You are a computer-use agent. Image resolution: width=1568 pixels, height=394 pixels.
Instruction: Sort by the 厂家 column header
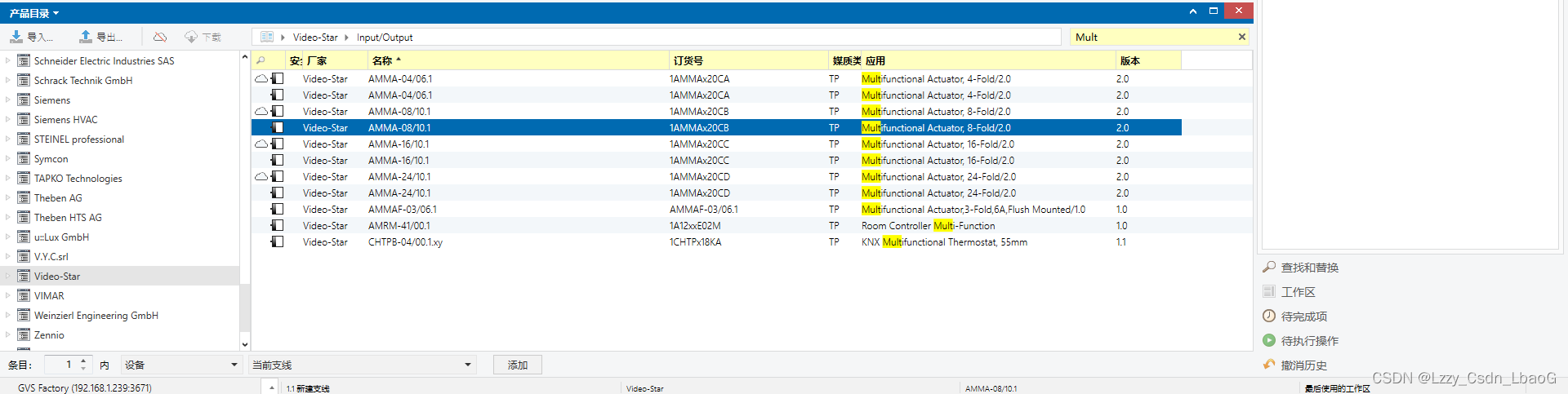coord(336,60)
